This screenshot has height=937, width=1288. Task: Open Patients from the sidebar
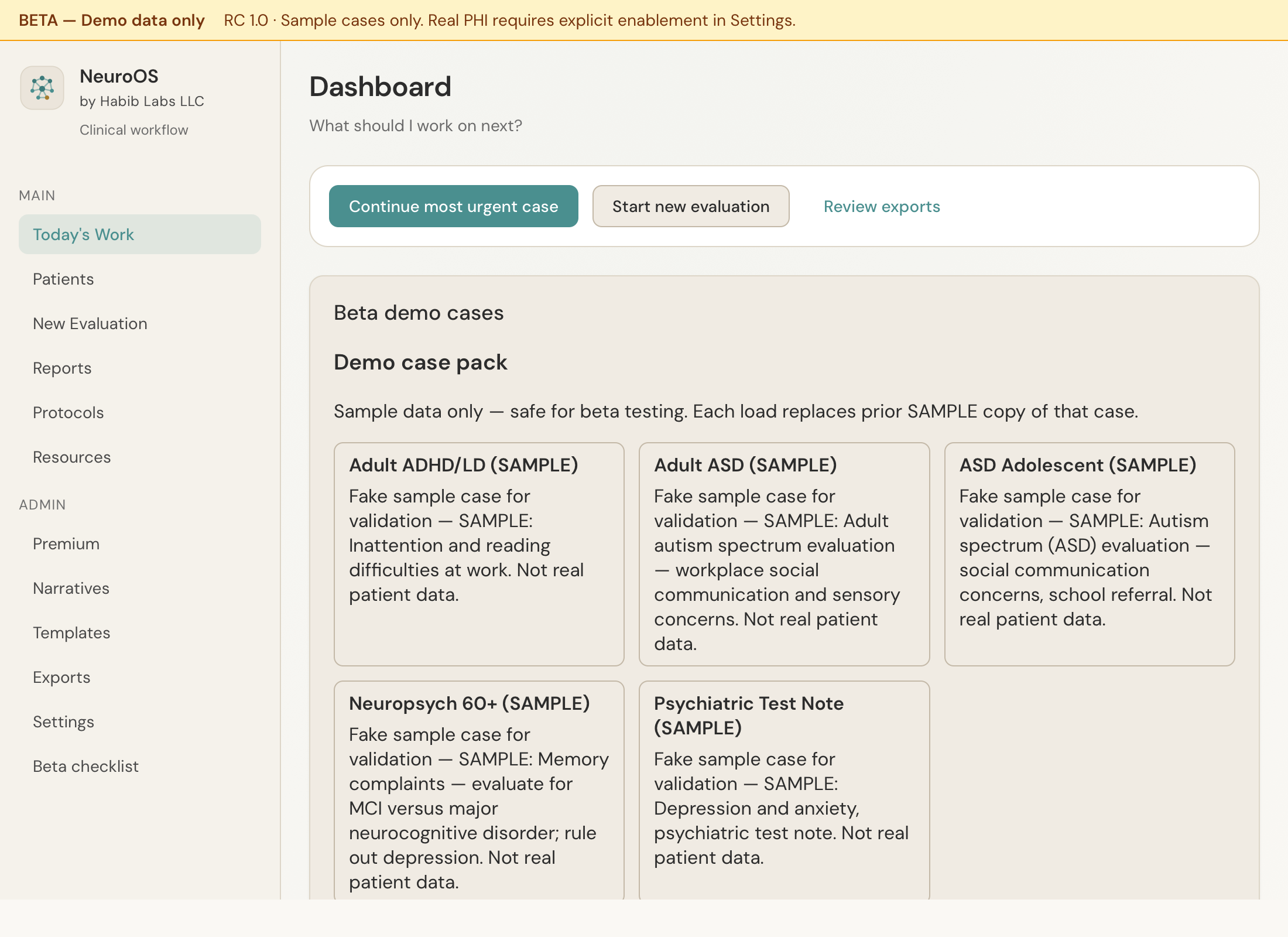click(x=140, y=279)
